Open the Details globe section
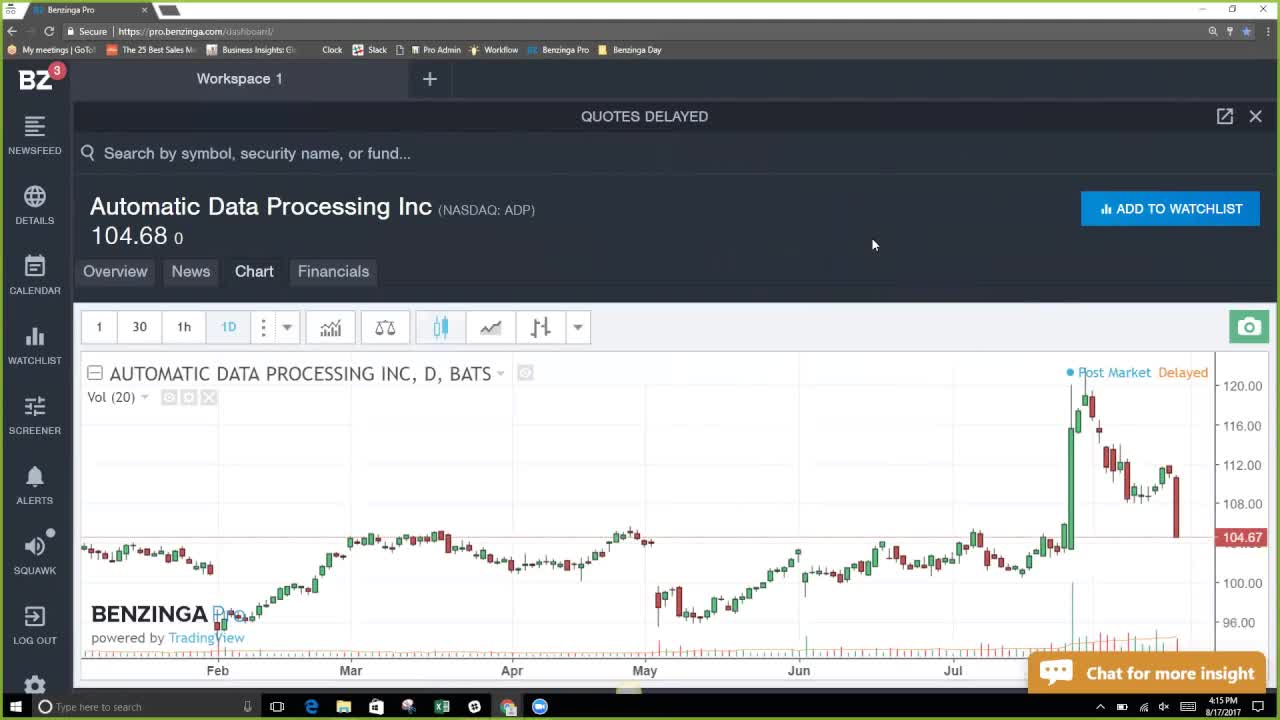The image size is (1280, 720). [35, 205]
